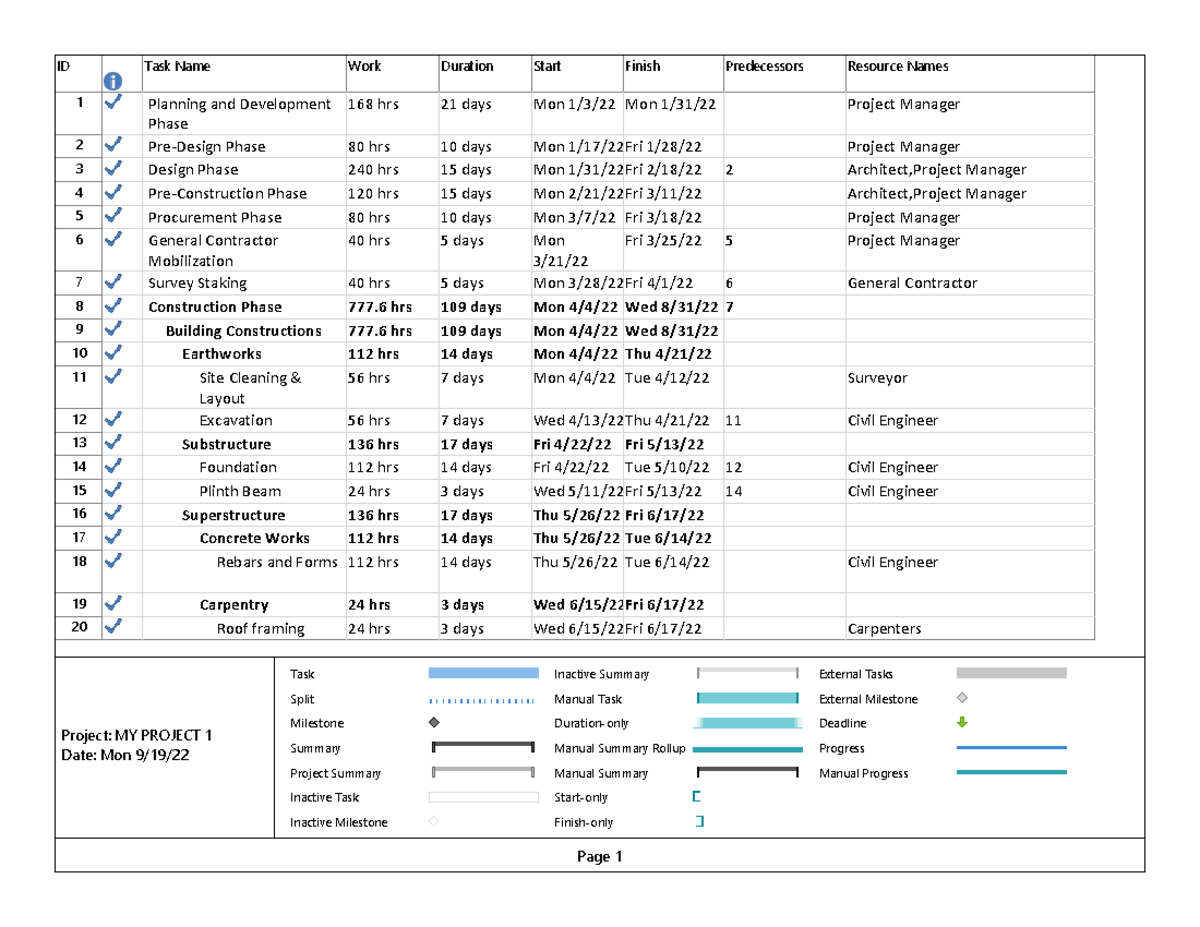
Task: Click the Carpenters resource name cell
Action: (884, 629)
